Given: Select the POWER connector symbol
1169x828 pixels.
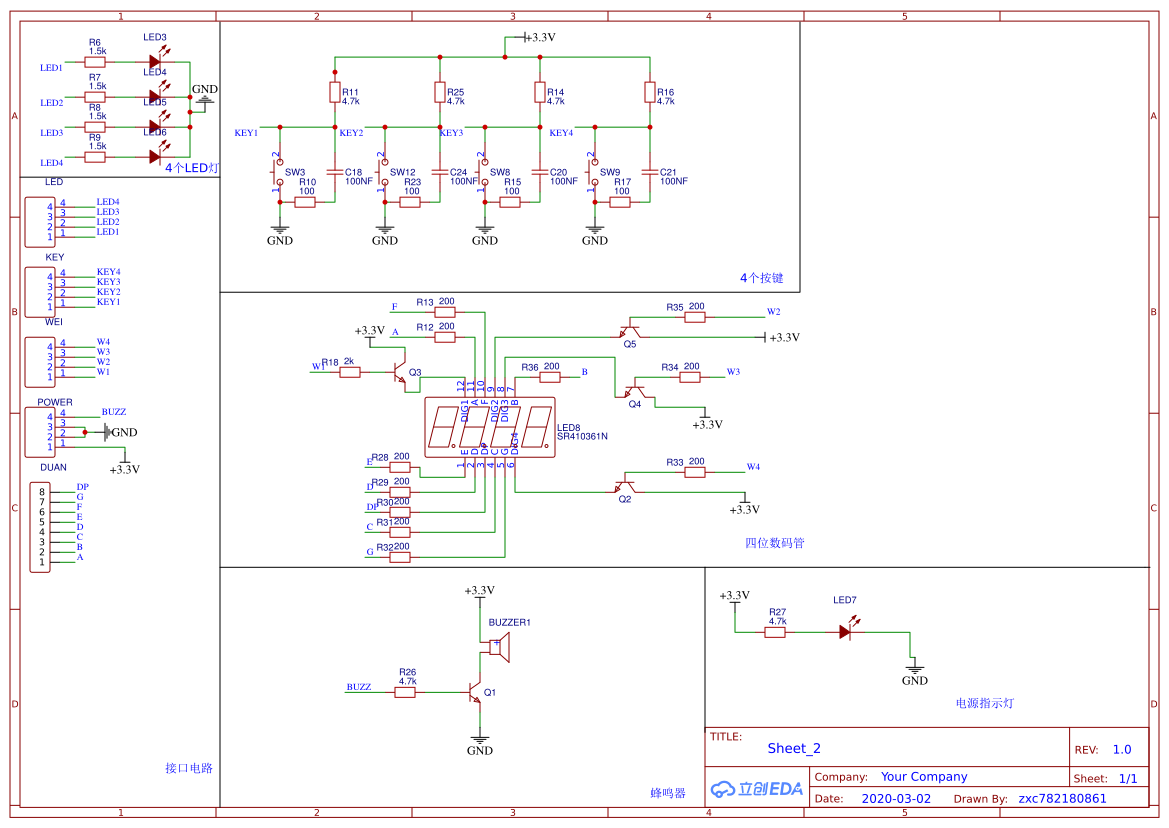Looking at the screenshot, I should tap(40, 432).
